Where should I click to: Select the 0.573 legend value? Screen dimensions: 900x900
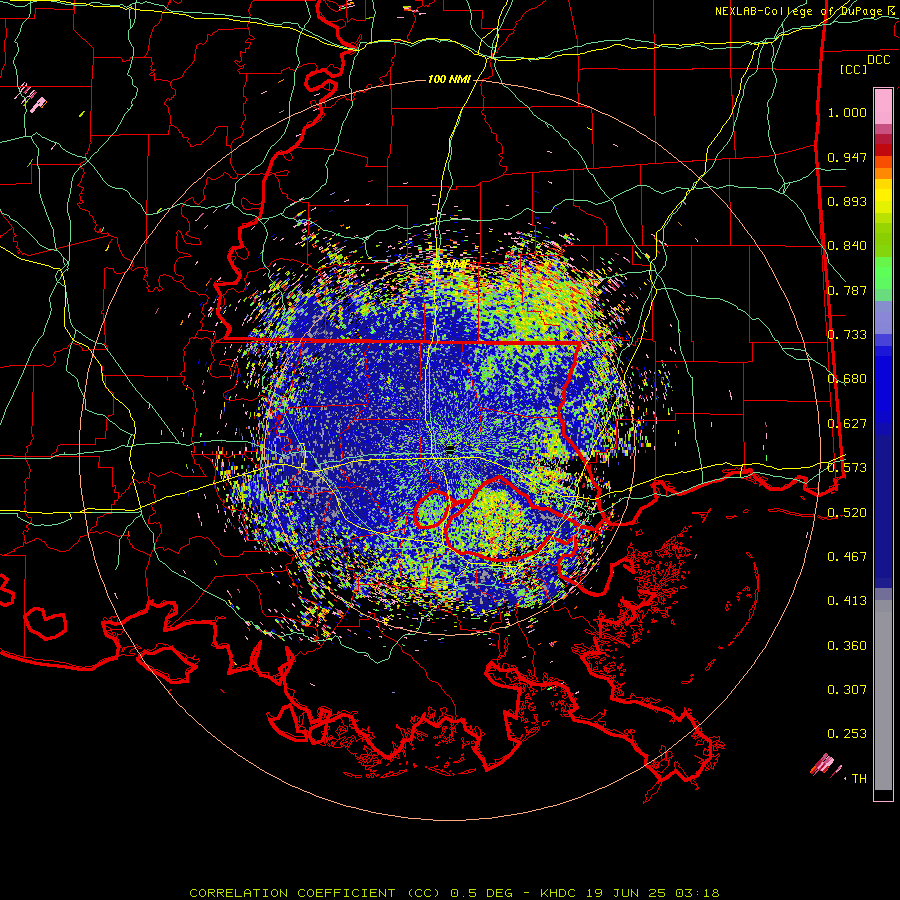(847, 468)
